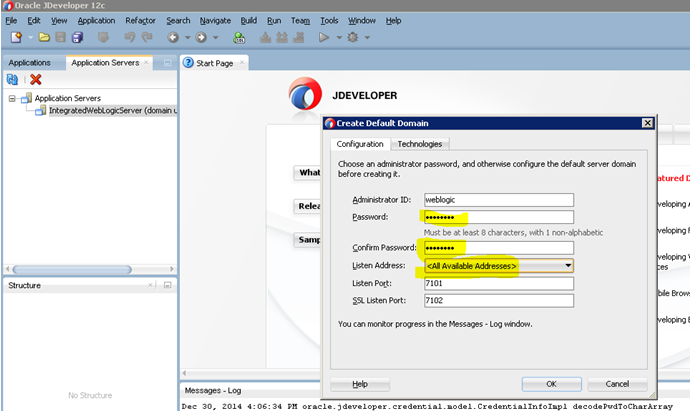Viewport: 692px width, 418px height.
Task: Click the Debug bug toolbar icon
Action: [353, 38]
